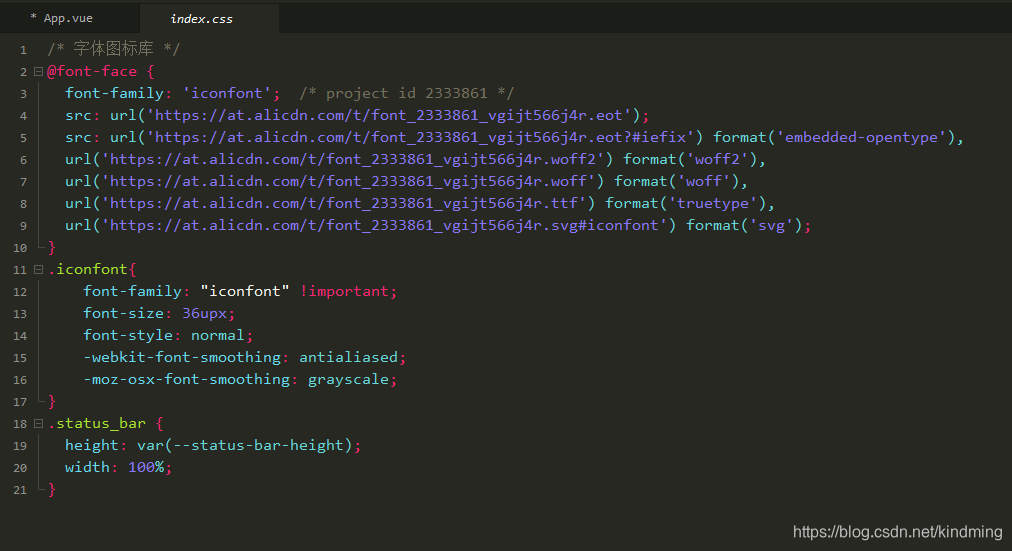Viewport: 1012px width, 551px height.
Task: Click the normal value on line 14
Action: click(218, 335)
